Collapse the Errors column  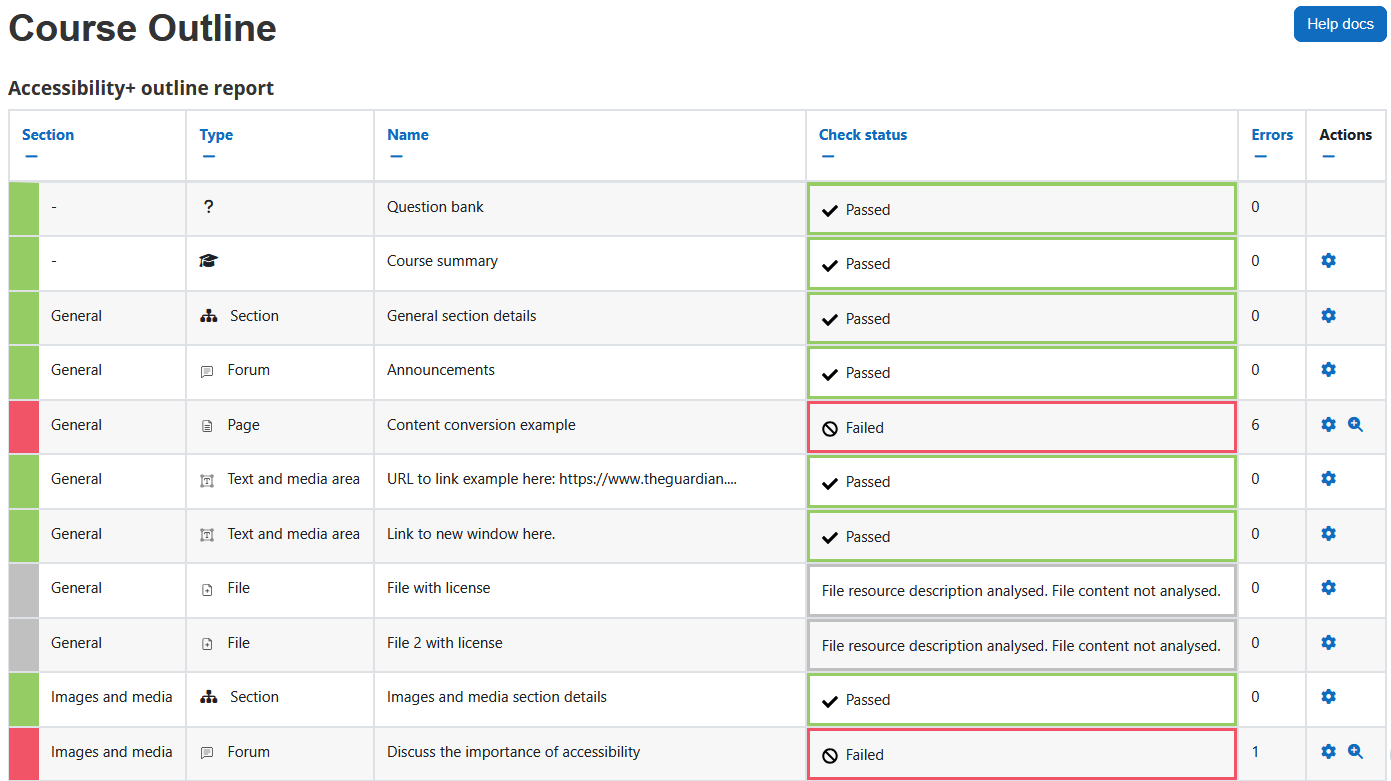pos(1260,156)
